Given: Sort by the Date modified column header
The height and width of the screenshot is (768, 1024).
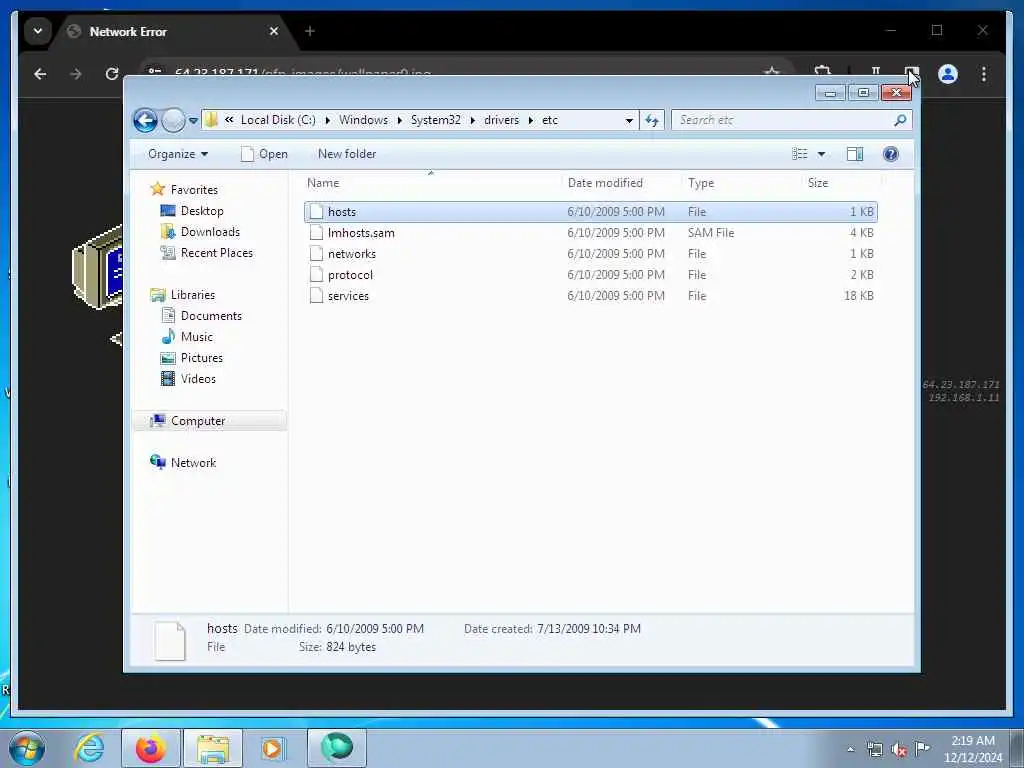Looking at the screenshot, I should 620,184.
